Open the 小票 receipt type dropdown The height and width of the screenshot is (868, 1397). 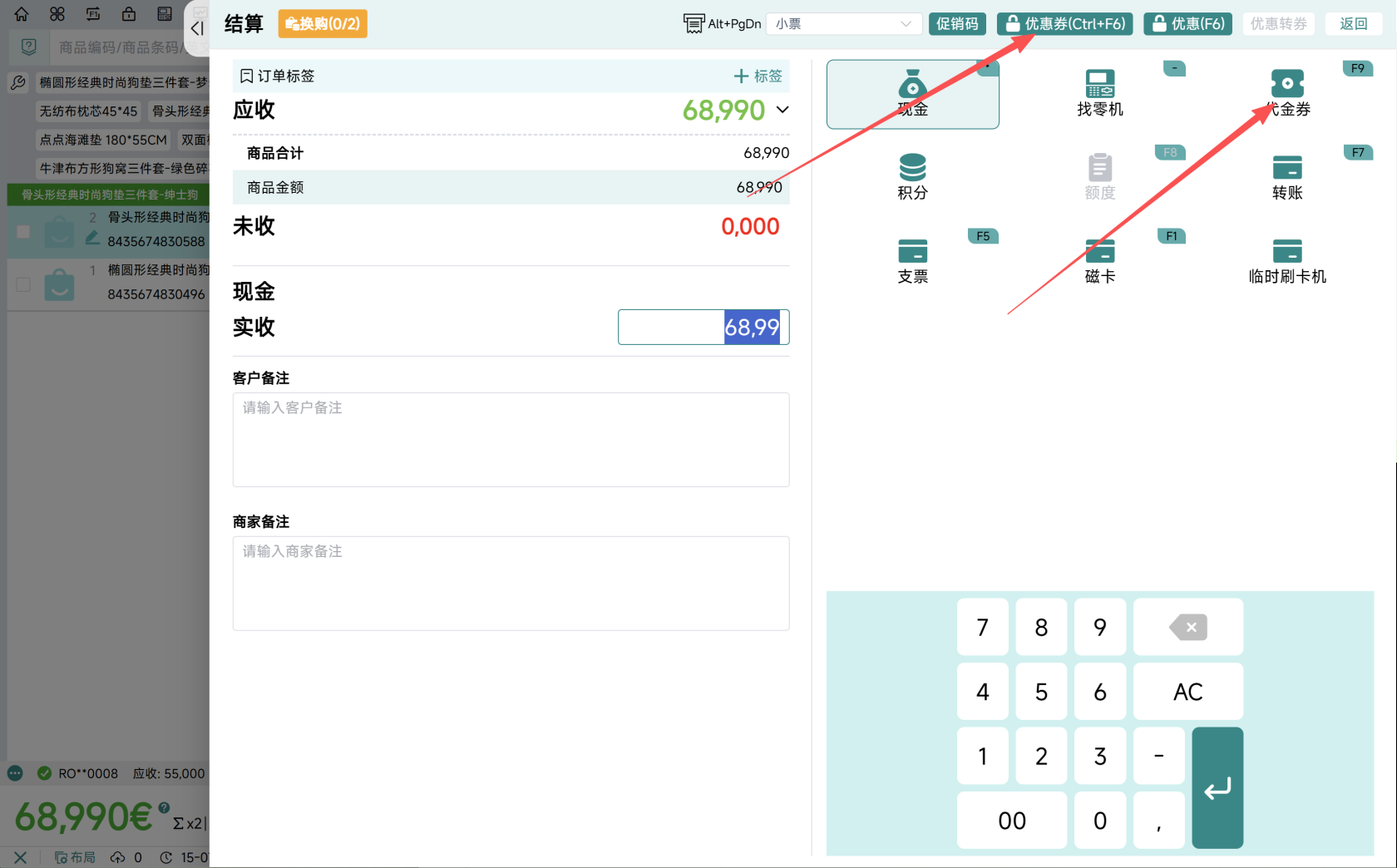click(843, 24)
